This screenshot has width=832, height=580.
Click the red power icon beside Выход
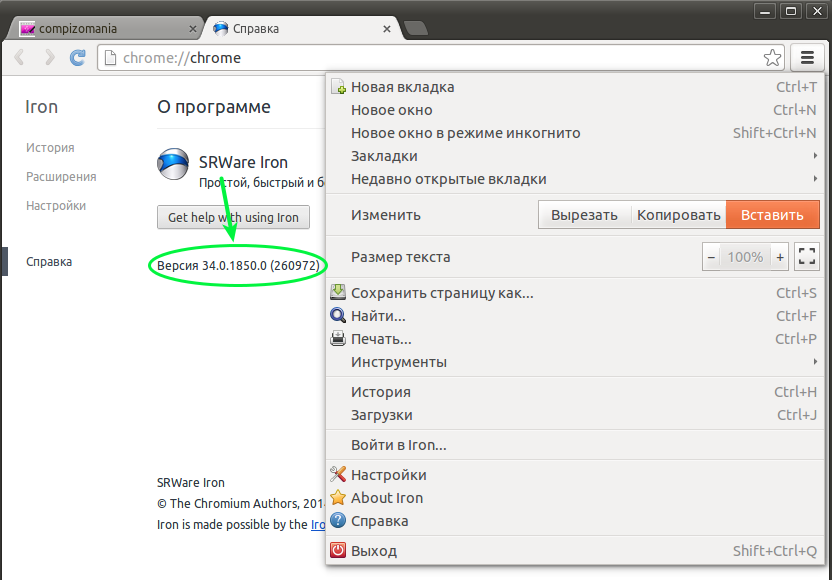pyautogui.click(x=338, y=550)
